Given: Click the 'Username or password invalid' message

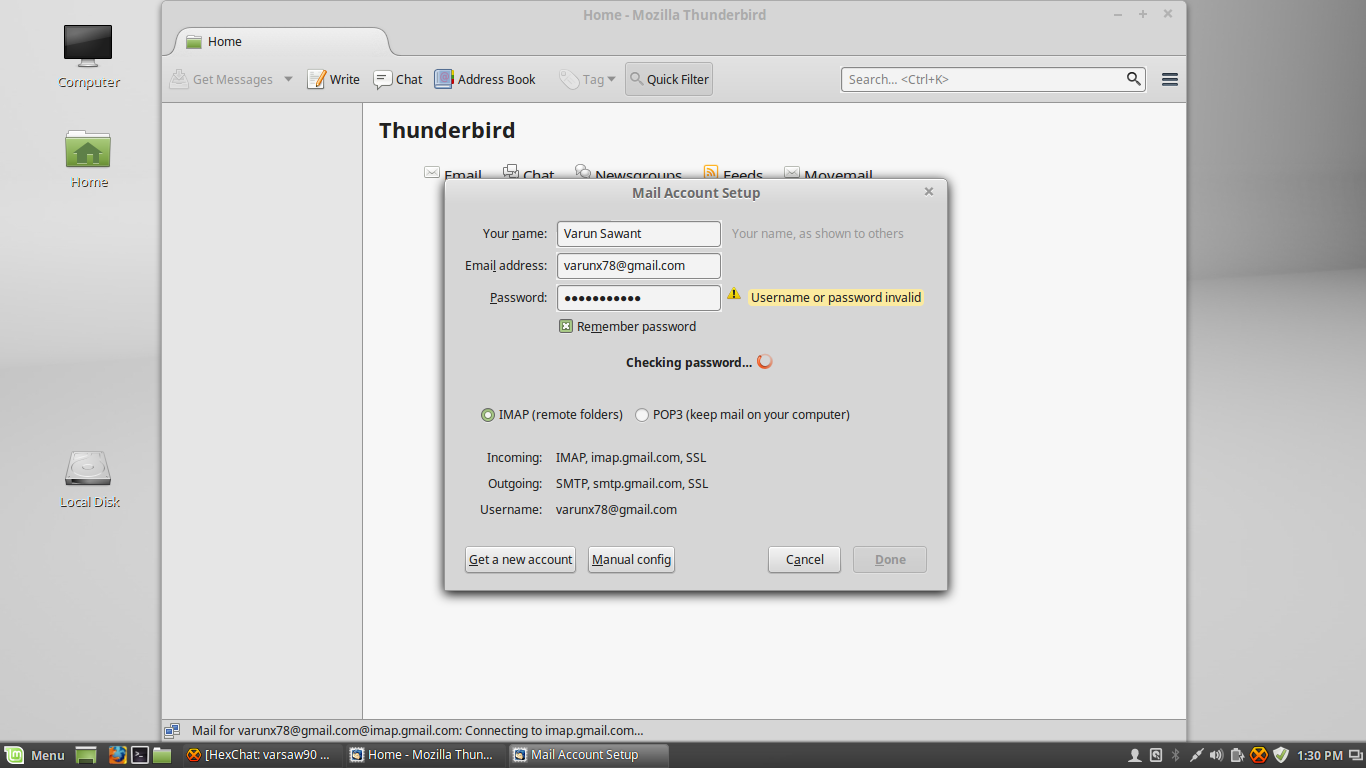Looking at the screenshot, I should [836, 297].
